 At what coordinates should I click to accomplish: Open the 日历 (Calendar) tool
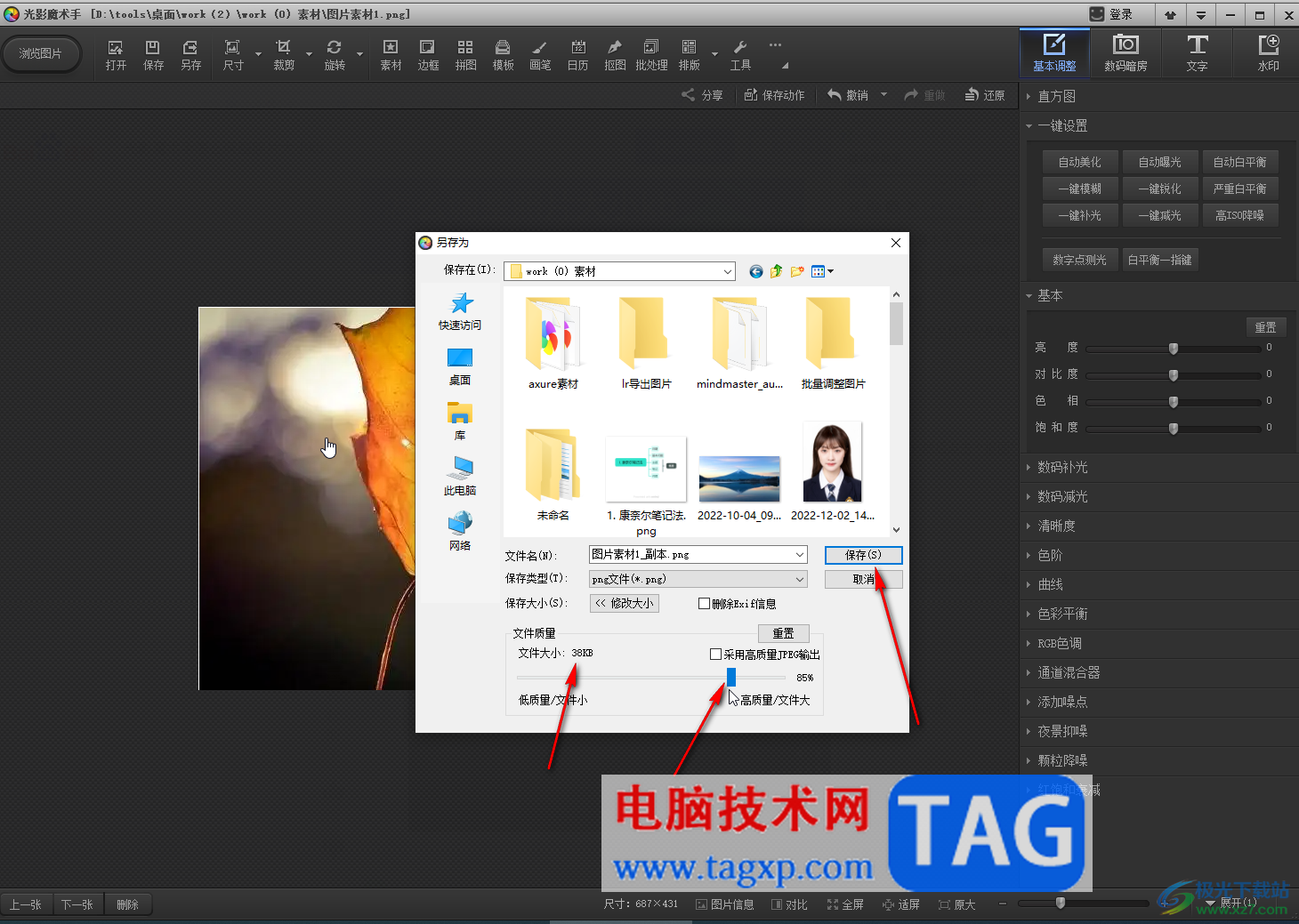(577, 55)
